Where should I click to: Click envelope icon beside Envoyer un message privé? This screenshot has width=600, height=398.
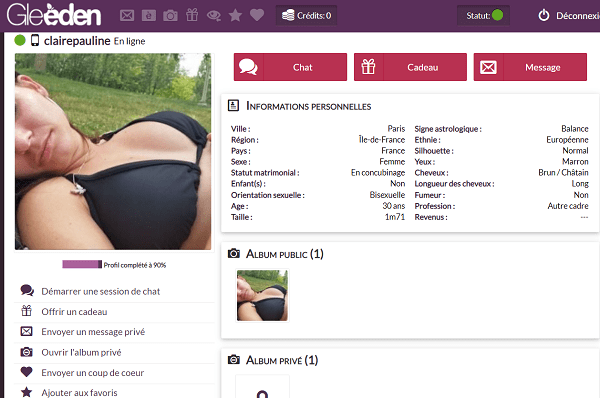point(26,331)
